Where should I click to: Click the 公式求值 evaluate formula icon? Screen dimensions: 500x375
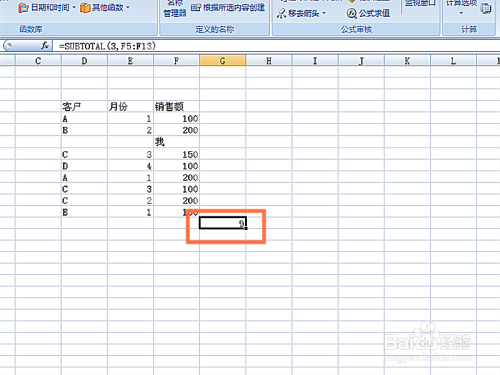pyautogui.click(x=351, y=13)
